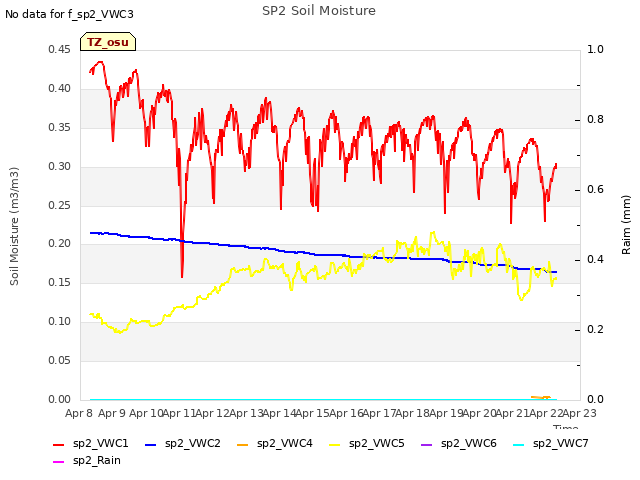Image resolution: width=640 pixels, height=480 pixels.
Task: Click the purple sp2_VWC6 legend swatch
Action: 427,444
